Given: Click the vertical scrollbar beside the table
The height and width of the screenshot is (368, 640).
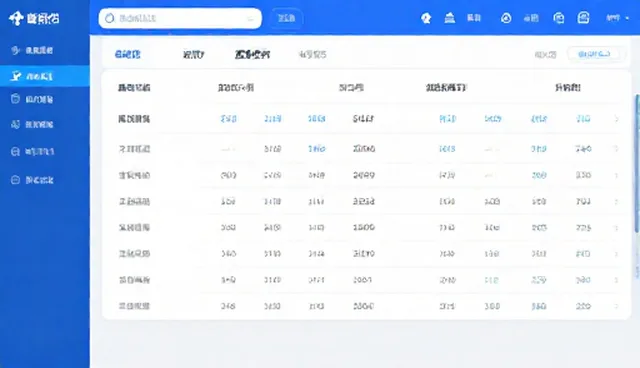Looking at the screenshot, I should 637,163.
